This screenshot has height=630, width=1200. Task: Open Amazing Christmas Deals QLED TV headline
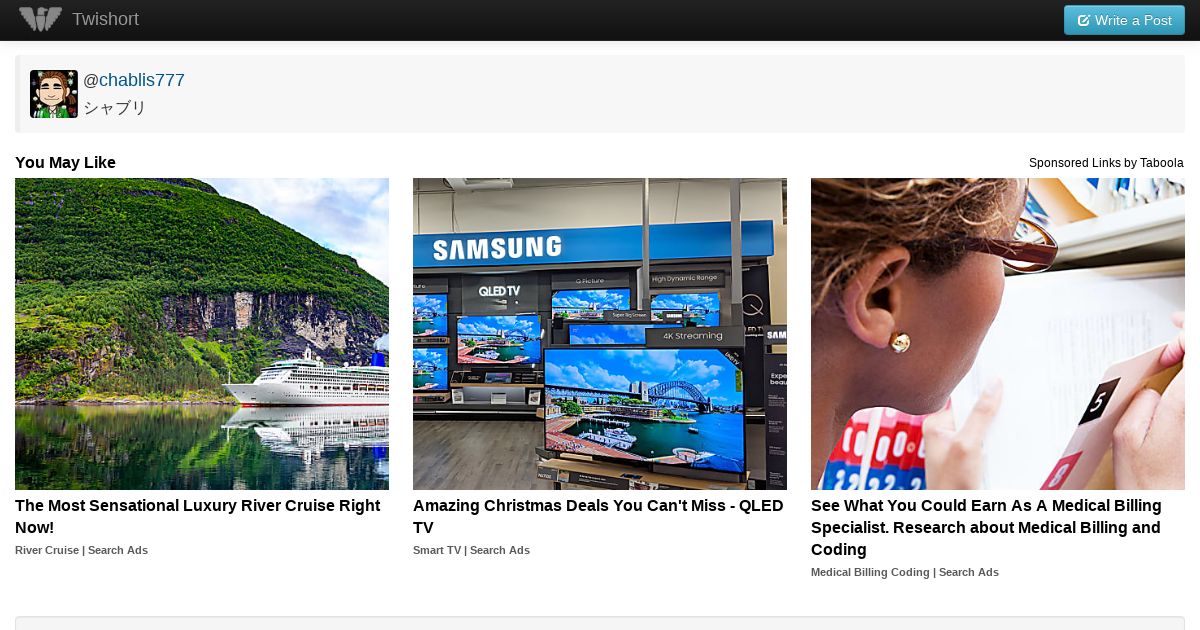tap(598, 517)
